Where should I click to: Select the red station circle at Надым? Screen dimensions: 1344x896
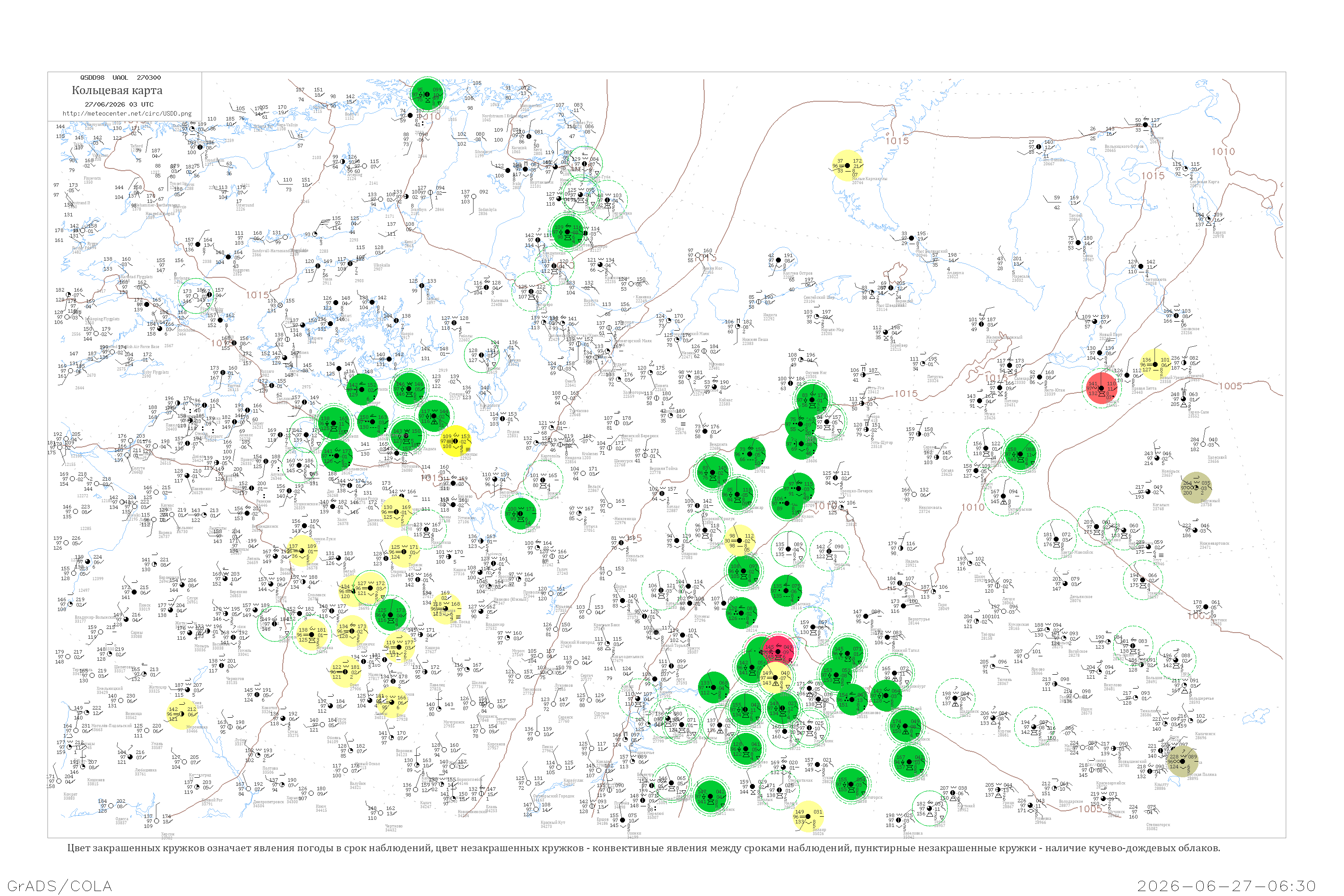(1101, 388)
